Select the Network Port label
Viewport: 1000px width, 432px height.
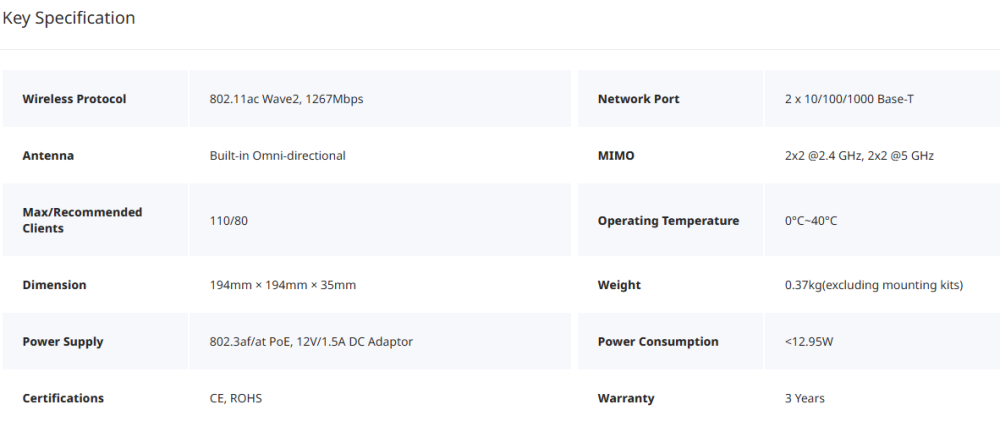coord(638,99)
